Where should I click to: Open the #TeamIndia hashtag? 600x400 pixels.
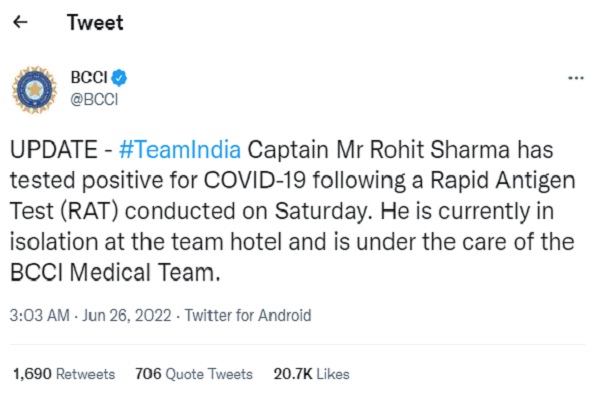tap(179, 152)
